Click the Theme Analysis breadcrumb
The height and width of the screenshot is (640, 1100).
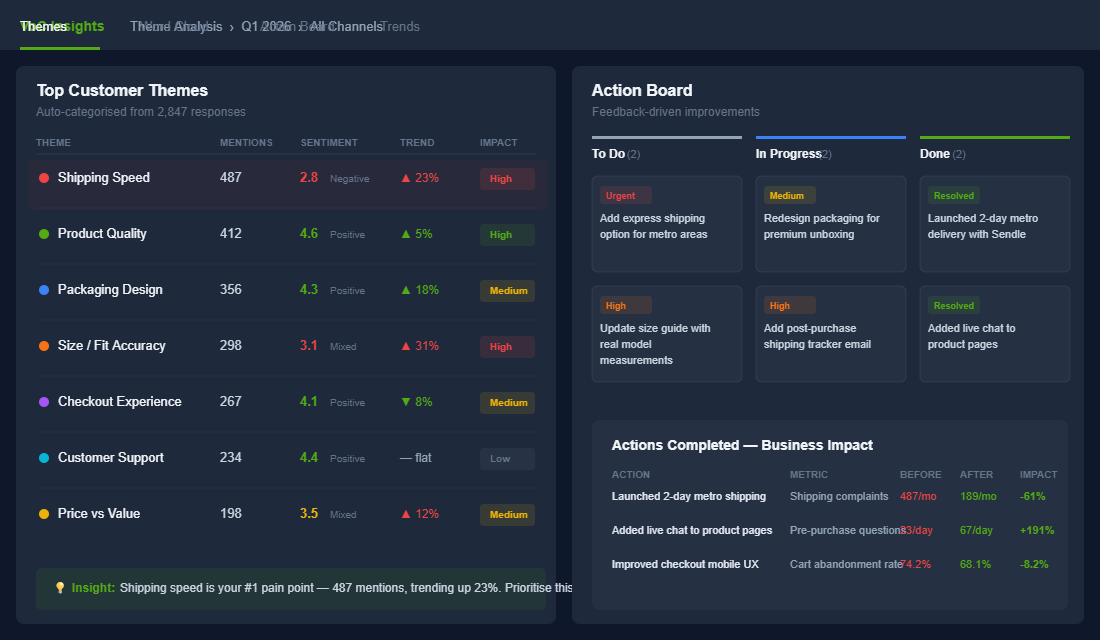pyautogui.click(x=176, y=26)
